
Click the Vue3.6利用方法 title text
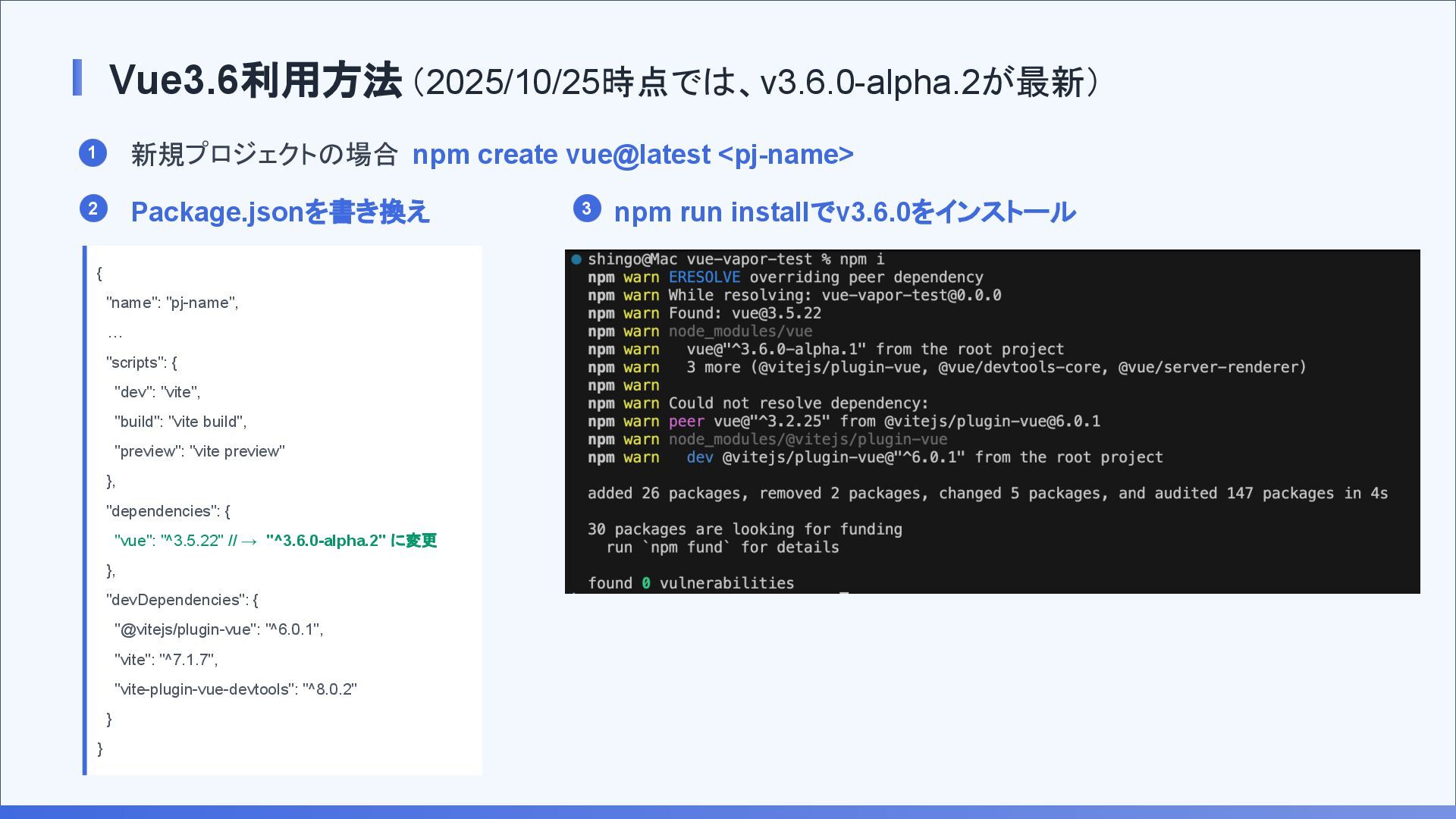(255, 80)
